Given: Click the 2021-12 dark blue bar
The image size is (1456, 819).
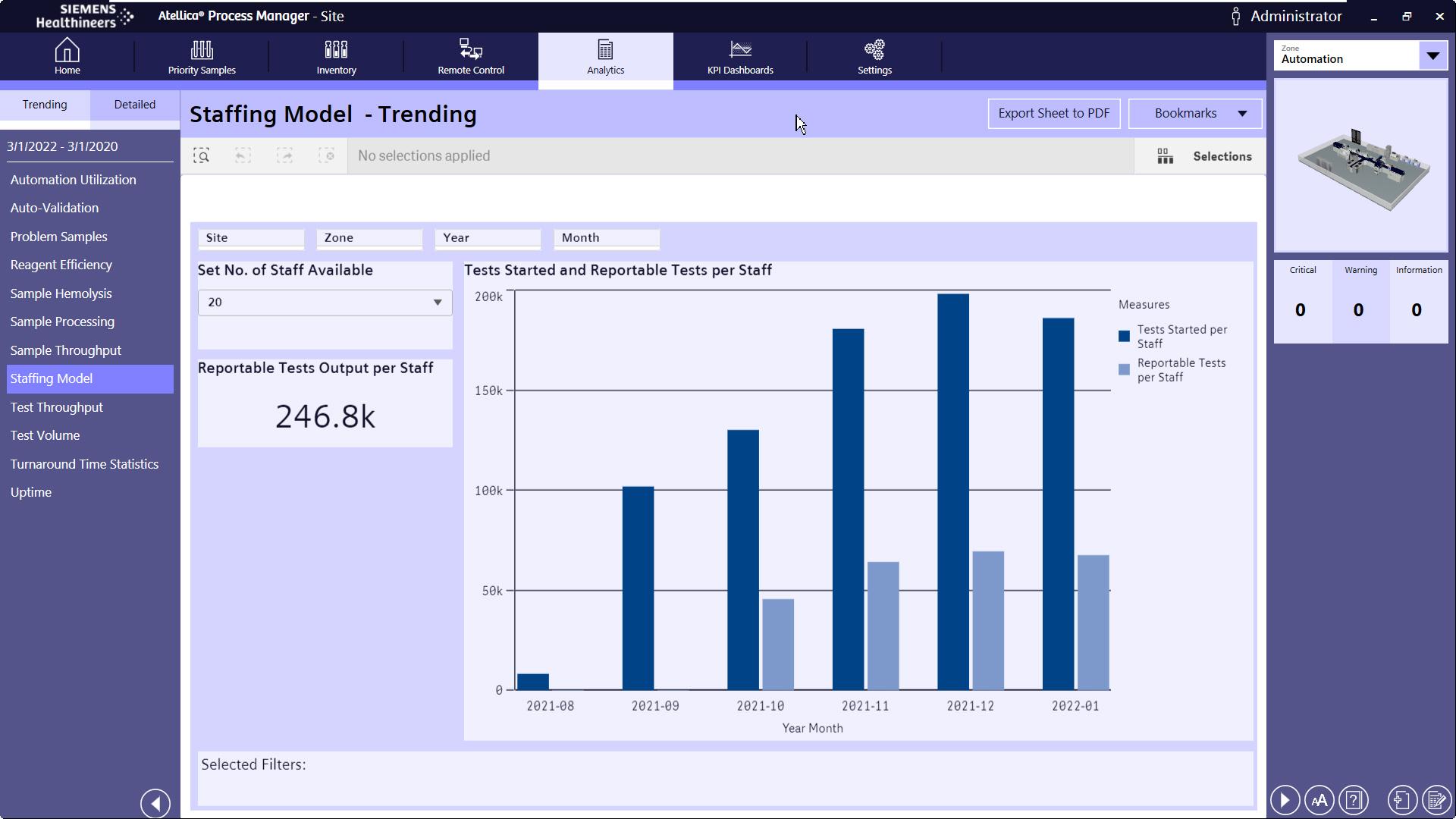Looking at the screenshot, I should click(952, 493).
